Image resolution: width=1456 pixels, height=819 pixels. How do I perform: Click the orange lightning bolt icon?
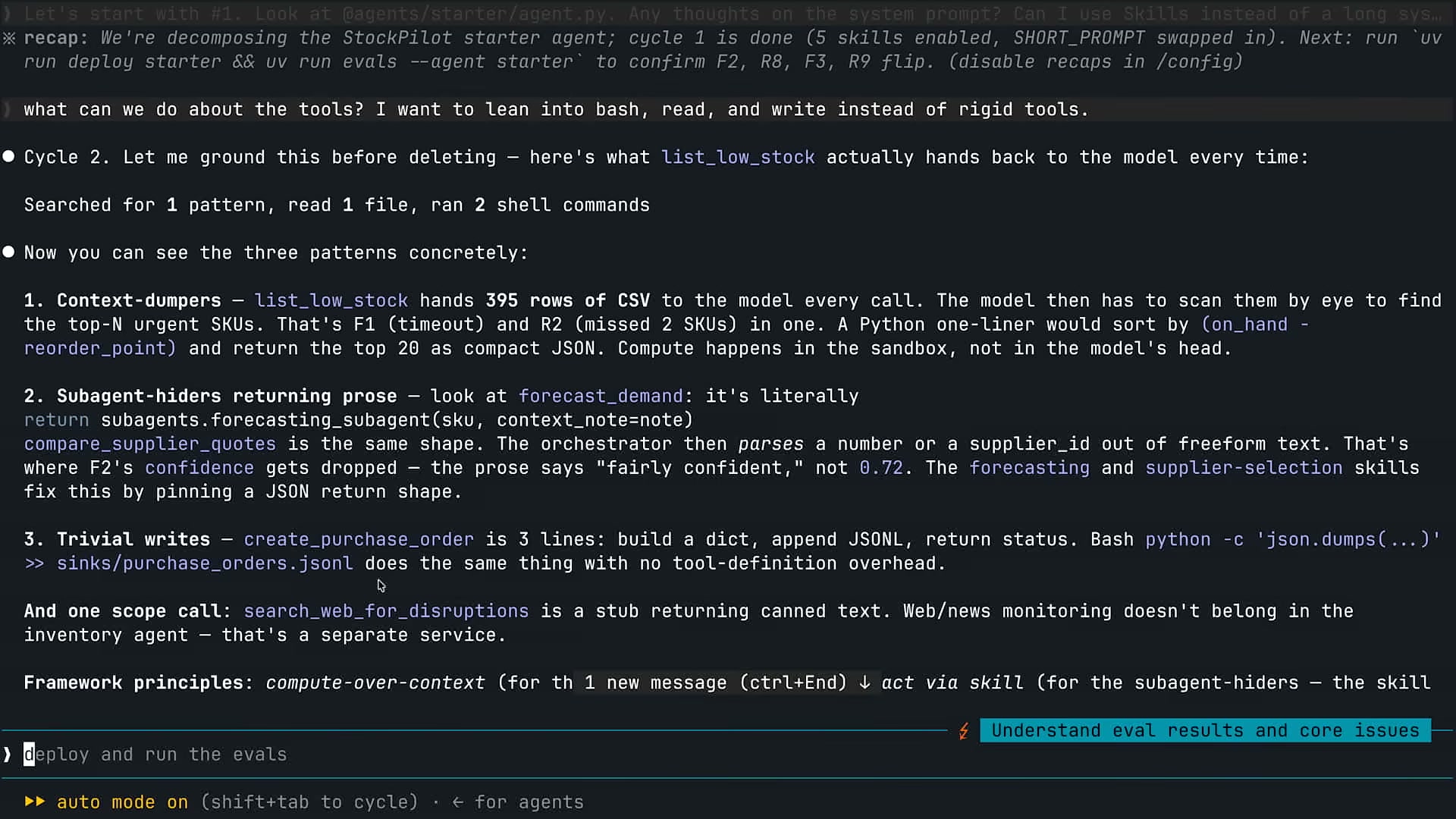pos(964,731)
